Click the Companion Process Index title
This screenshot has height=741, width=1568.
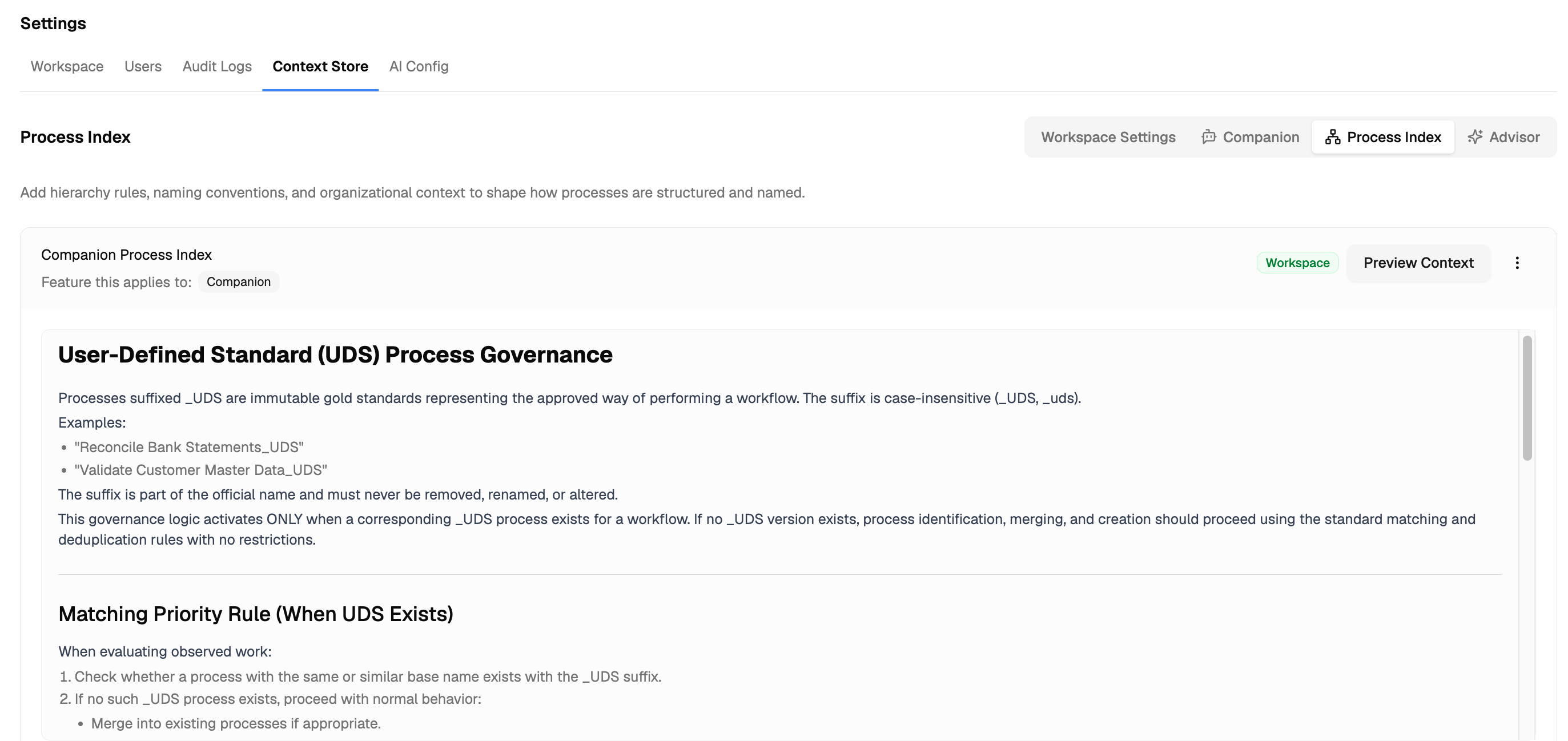(x=127, y=255)
